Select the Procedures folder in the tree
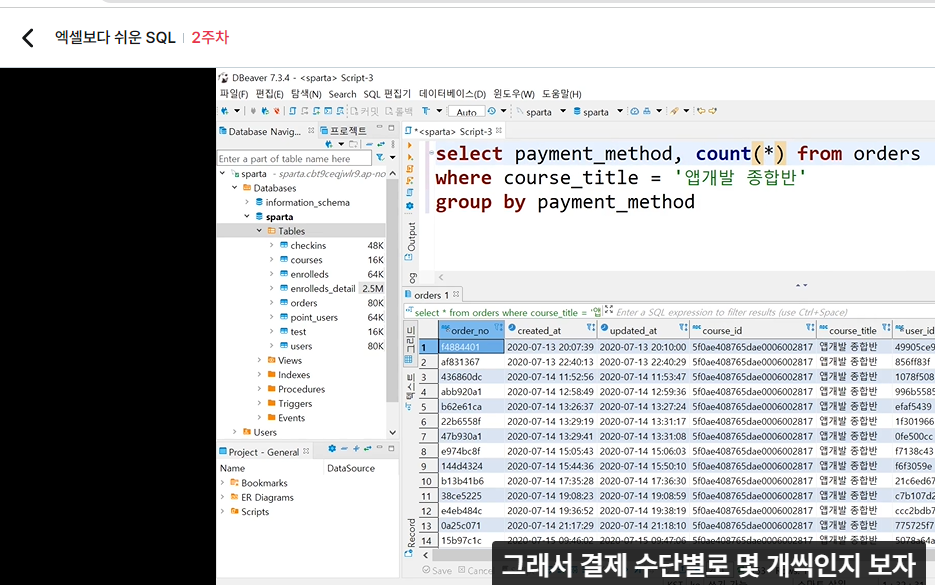The image size is (935, 585). (301, 389)
